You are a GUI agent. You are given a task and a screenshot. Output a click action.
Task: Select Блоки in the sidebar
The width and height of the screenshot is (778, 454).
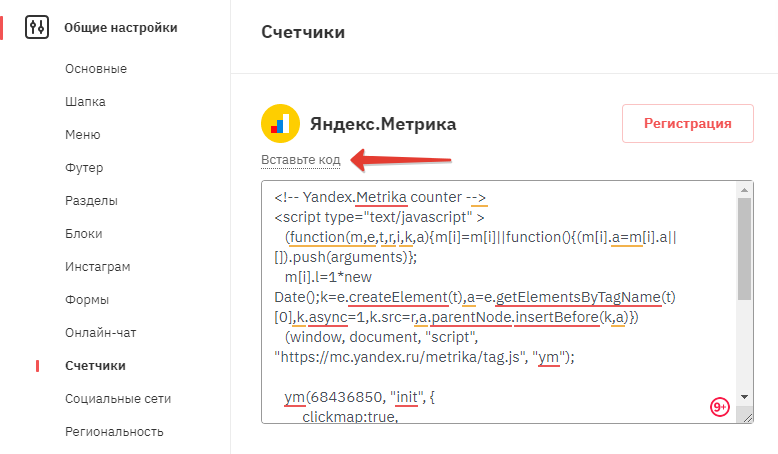click(x=84, y=234)
